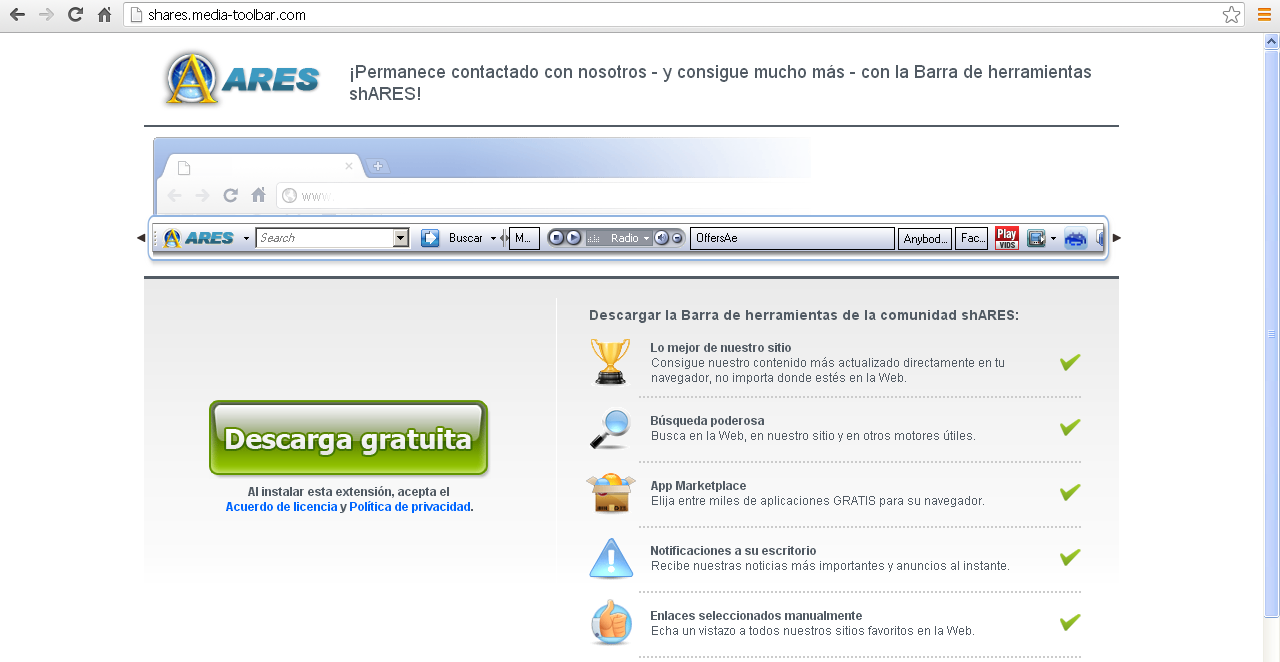Reload the shares.media-toolbar.com page

point(75,15)
